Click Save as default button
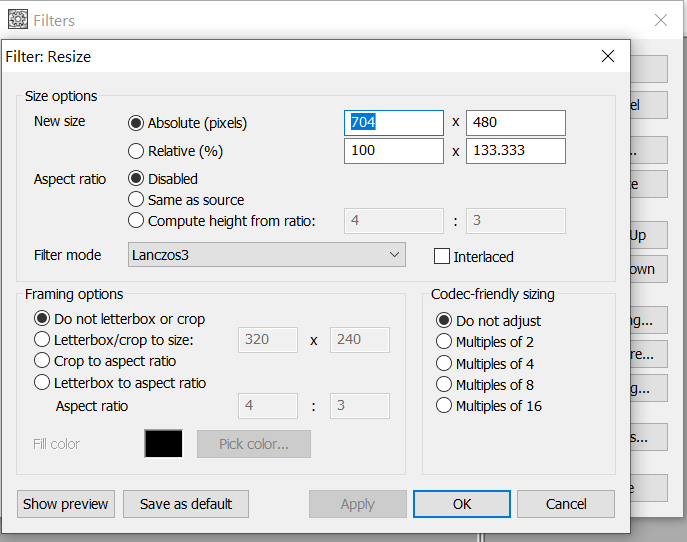This screenshot has height=542, width=687. coord(186,504)
